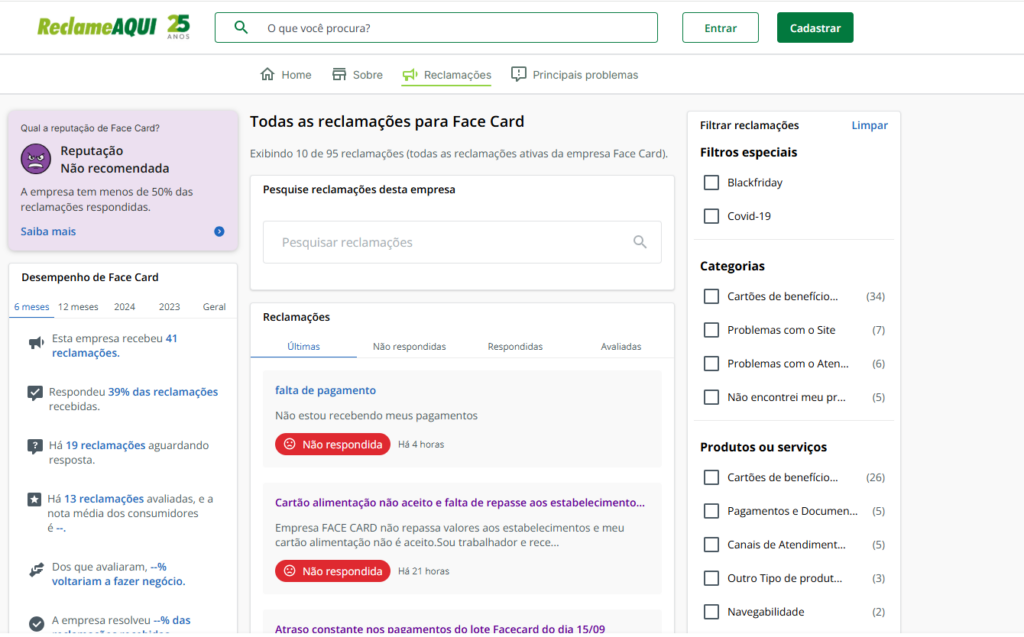
Task: Select the 12 meses performance tab
Action: 78,306
